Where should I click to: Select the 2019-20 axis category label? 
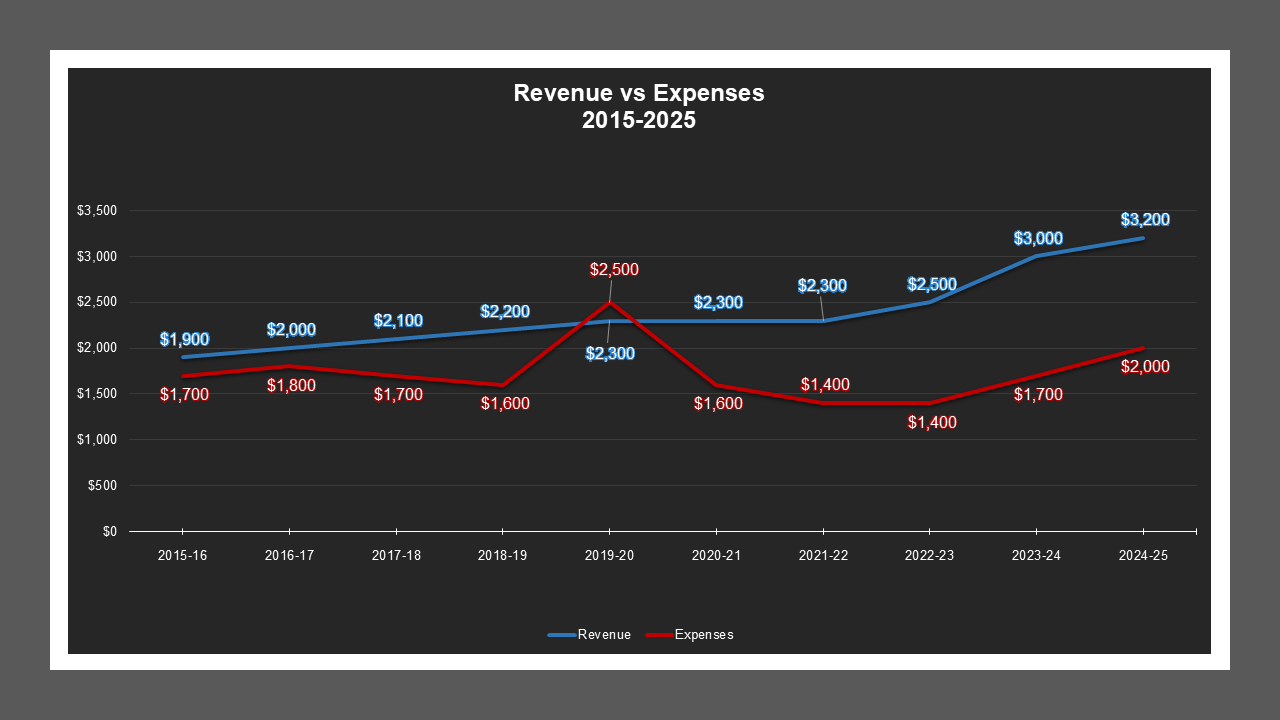(x=608, y=554)
